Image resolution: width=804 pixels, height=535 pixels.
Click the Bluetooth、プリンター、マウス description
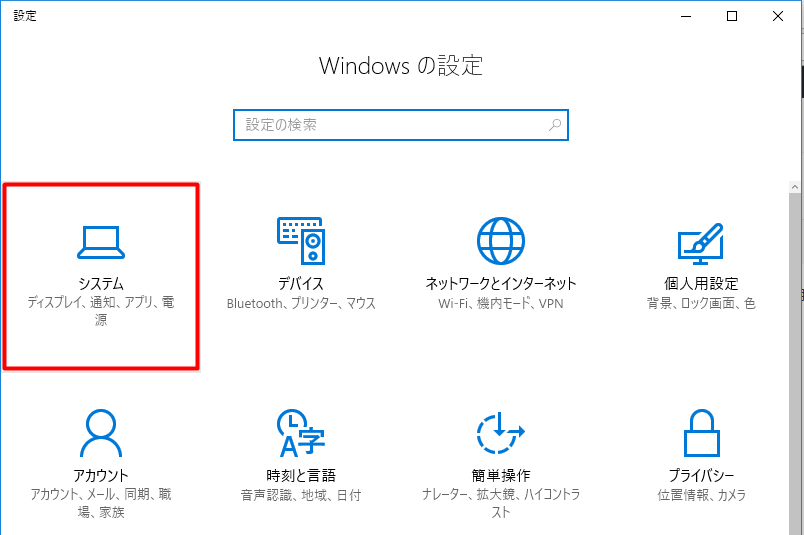pos(301,303)
